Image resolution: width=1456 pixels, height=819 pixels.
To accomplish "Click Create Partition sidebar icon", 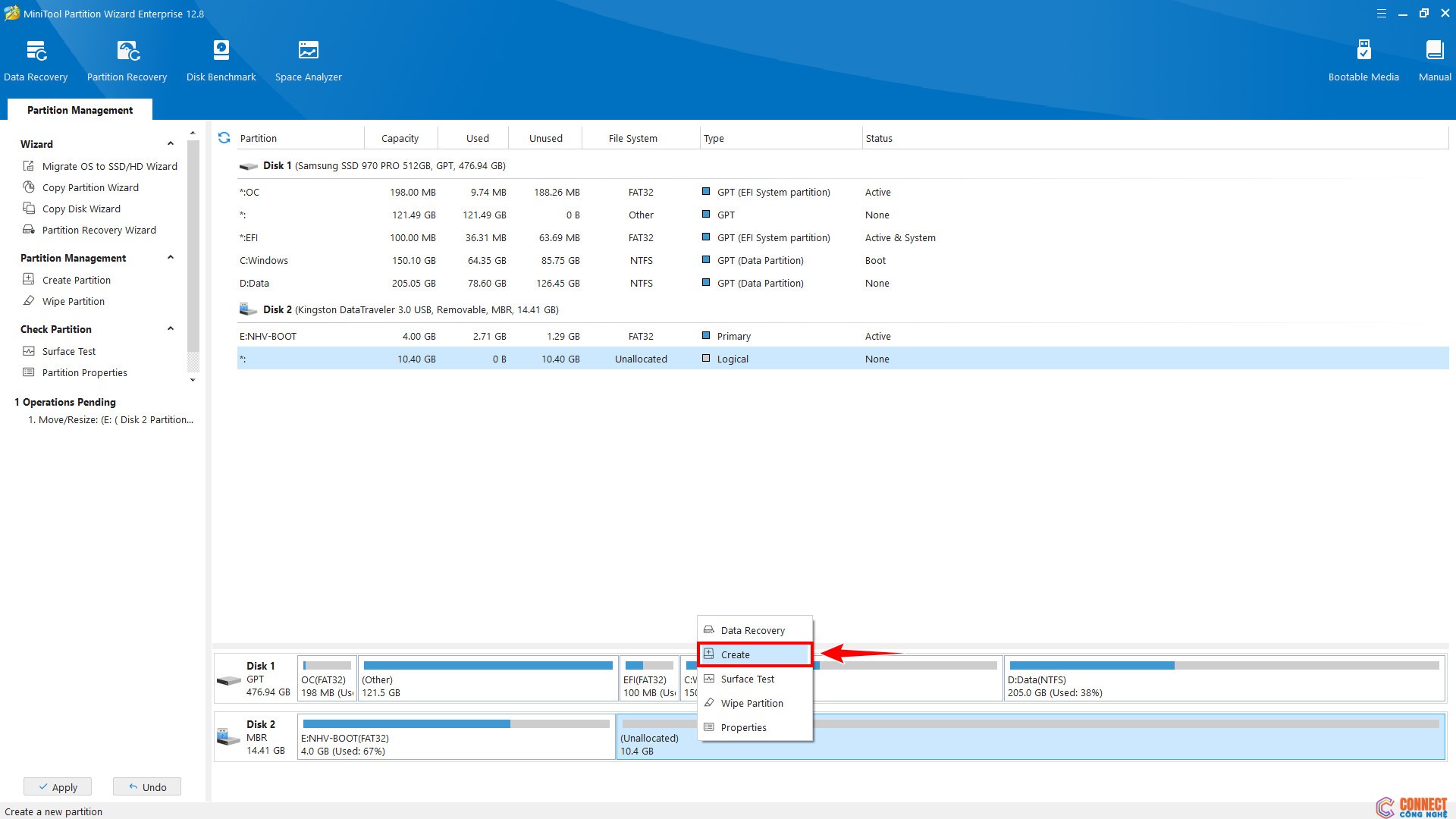I will (x=29, y=280).
